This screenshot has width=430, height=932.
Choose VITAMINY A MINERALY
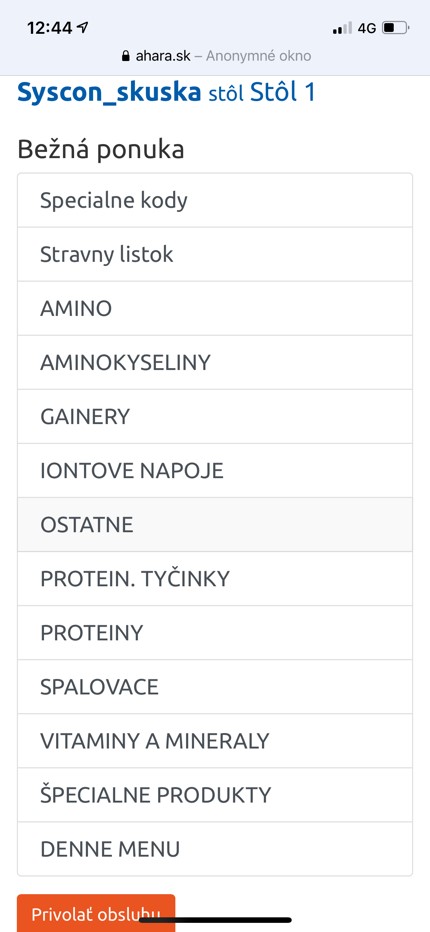click(x=215, y=741)
